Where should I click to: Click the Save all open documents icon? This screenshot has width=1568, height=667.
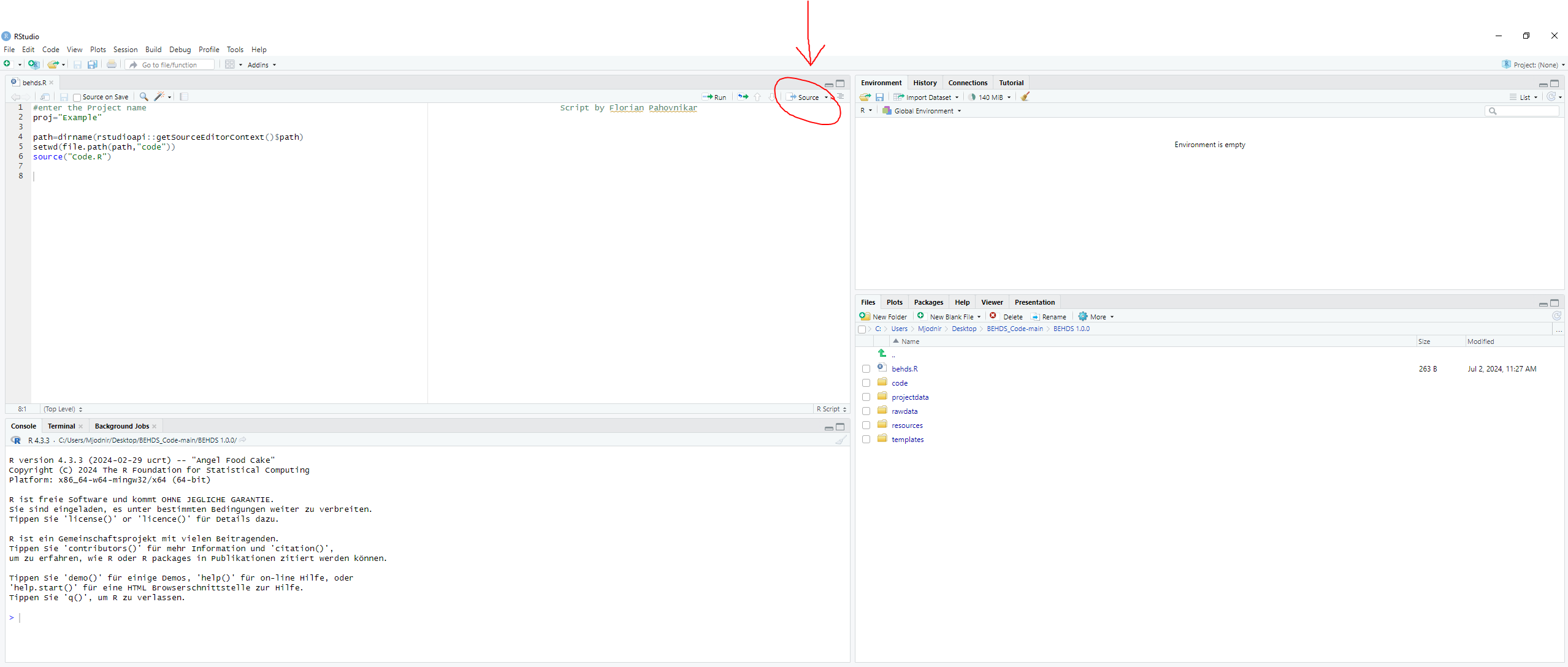pyautogui.click(x=93, y=64)
